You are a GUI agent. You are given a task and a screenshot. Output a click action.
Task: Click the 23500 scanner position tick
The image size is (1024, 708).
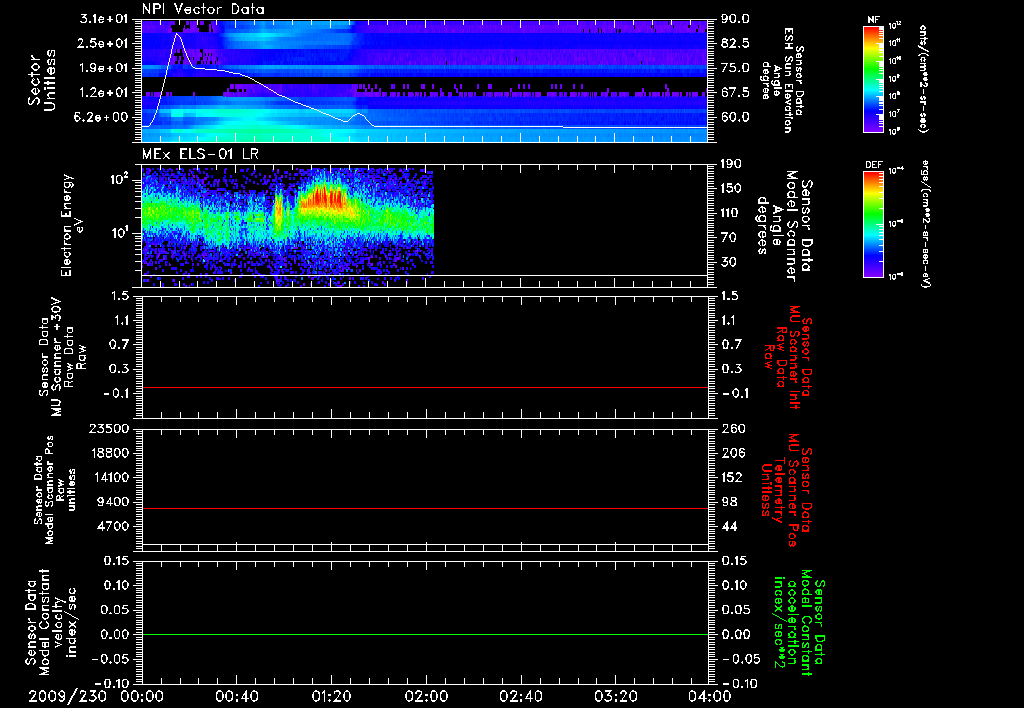[x=110, y=428]
